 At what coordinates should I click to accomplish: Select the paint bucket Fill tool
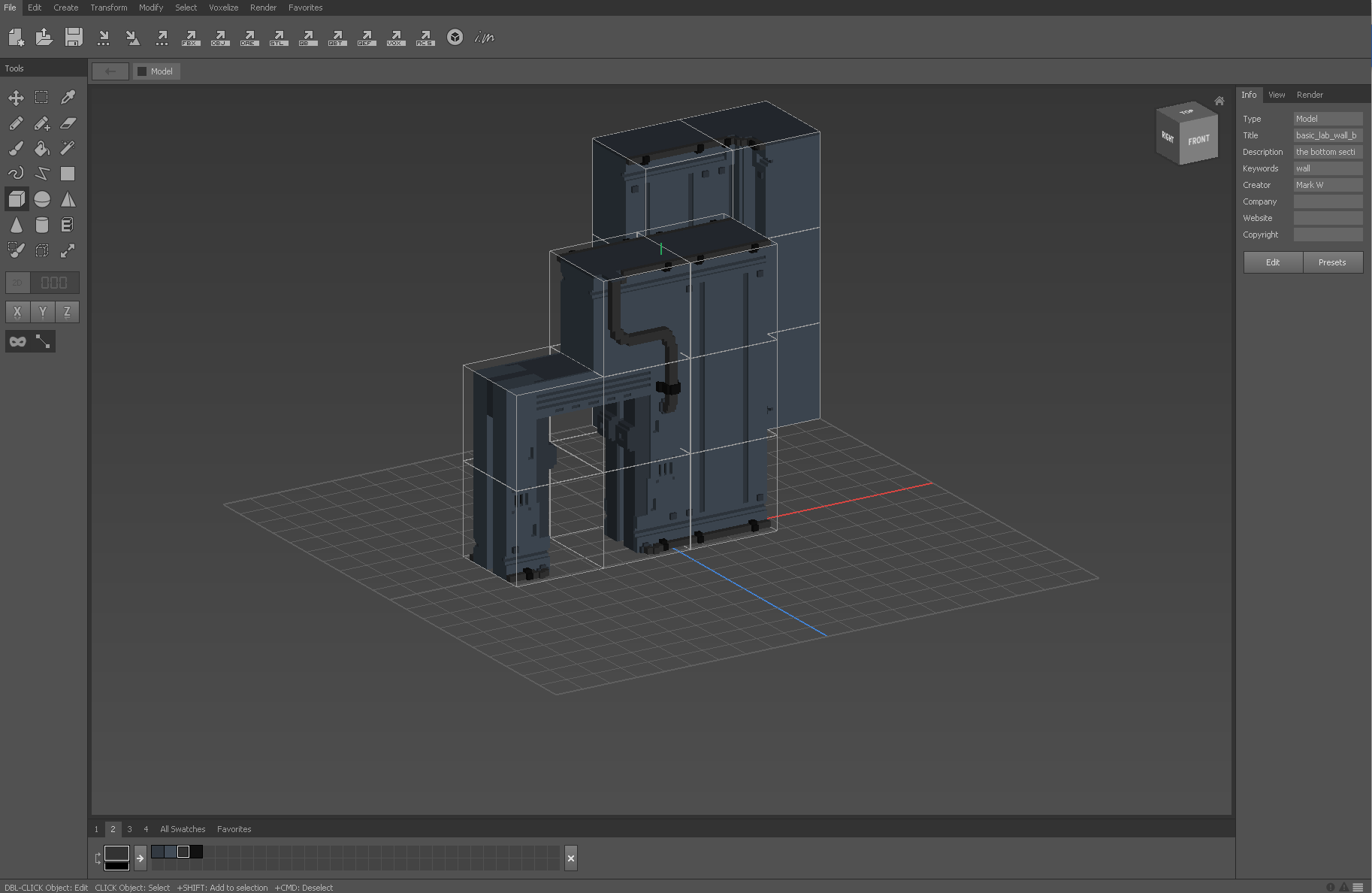coord(41,148)
